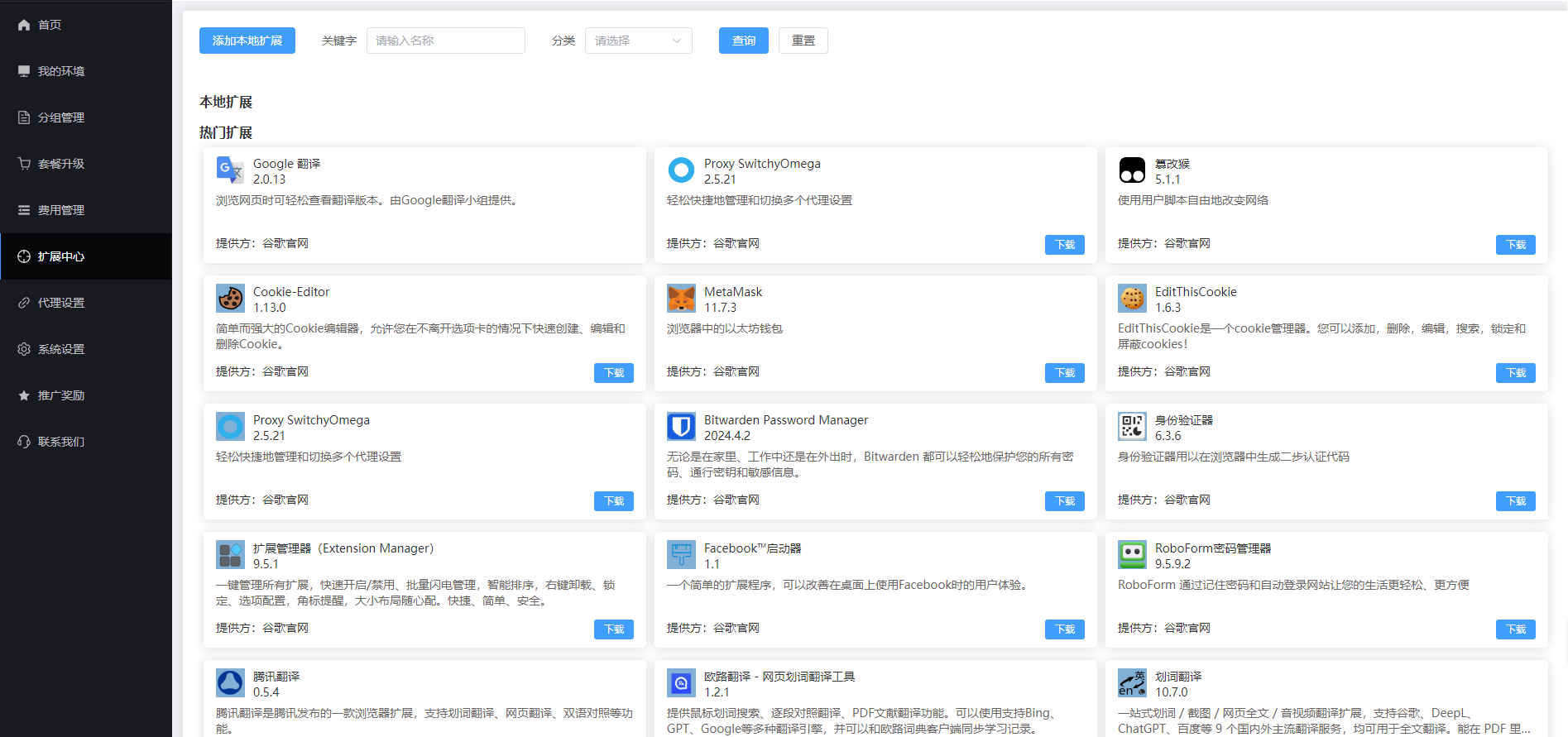Click the 重置 button
The image size is (1568, 737).
click(x=803, y=41)
